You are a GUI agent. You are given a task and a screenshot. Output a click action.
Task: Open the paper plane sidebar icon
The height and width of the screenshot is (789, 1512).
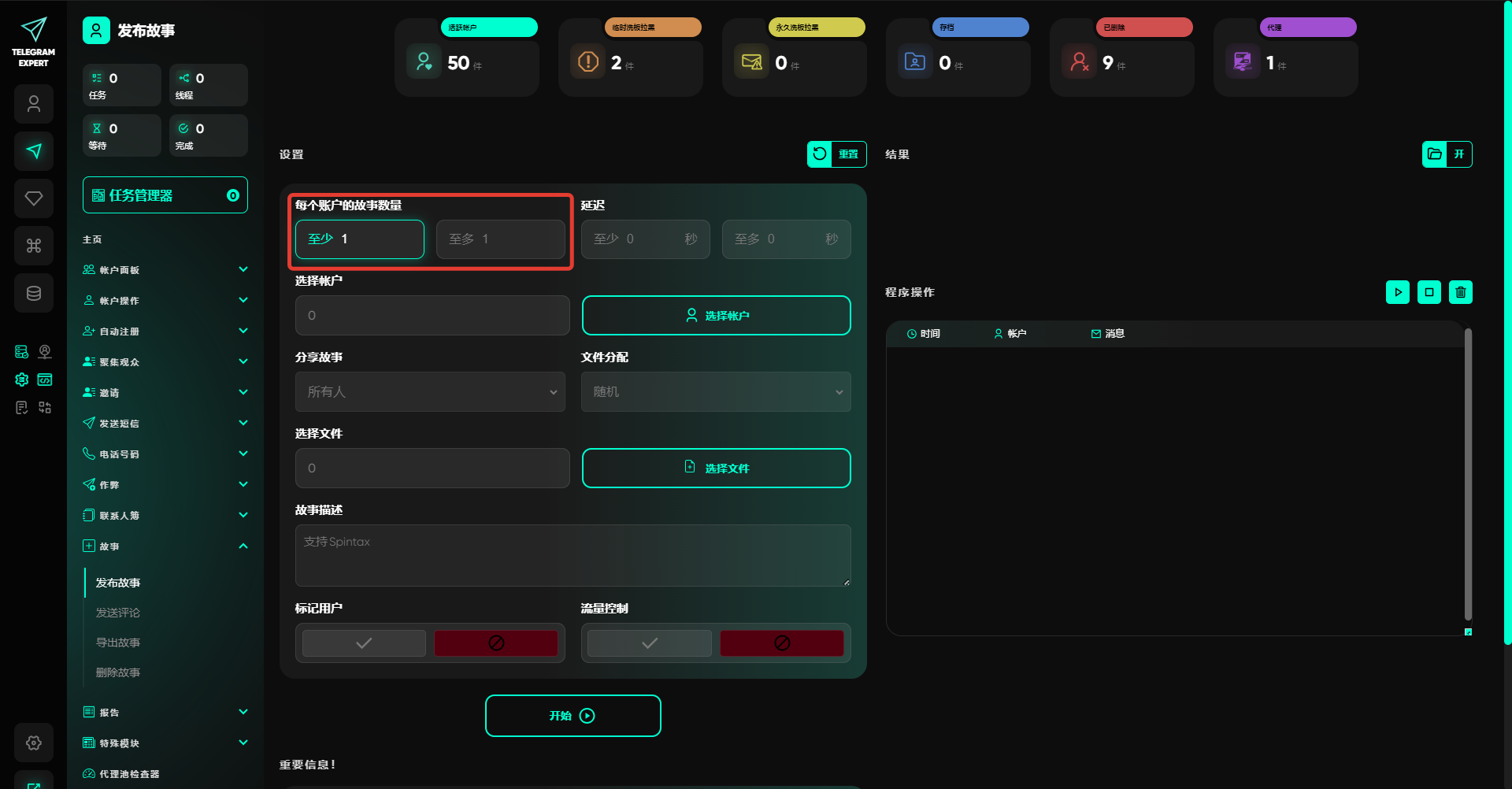tap(34, 151)
